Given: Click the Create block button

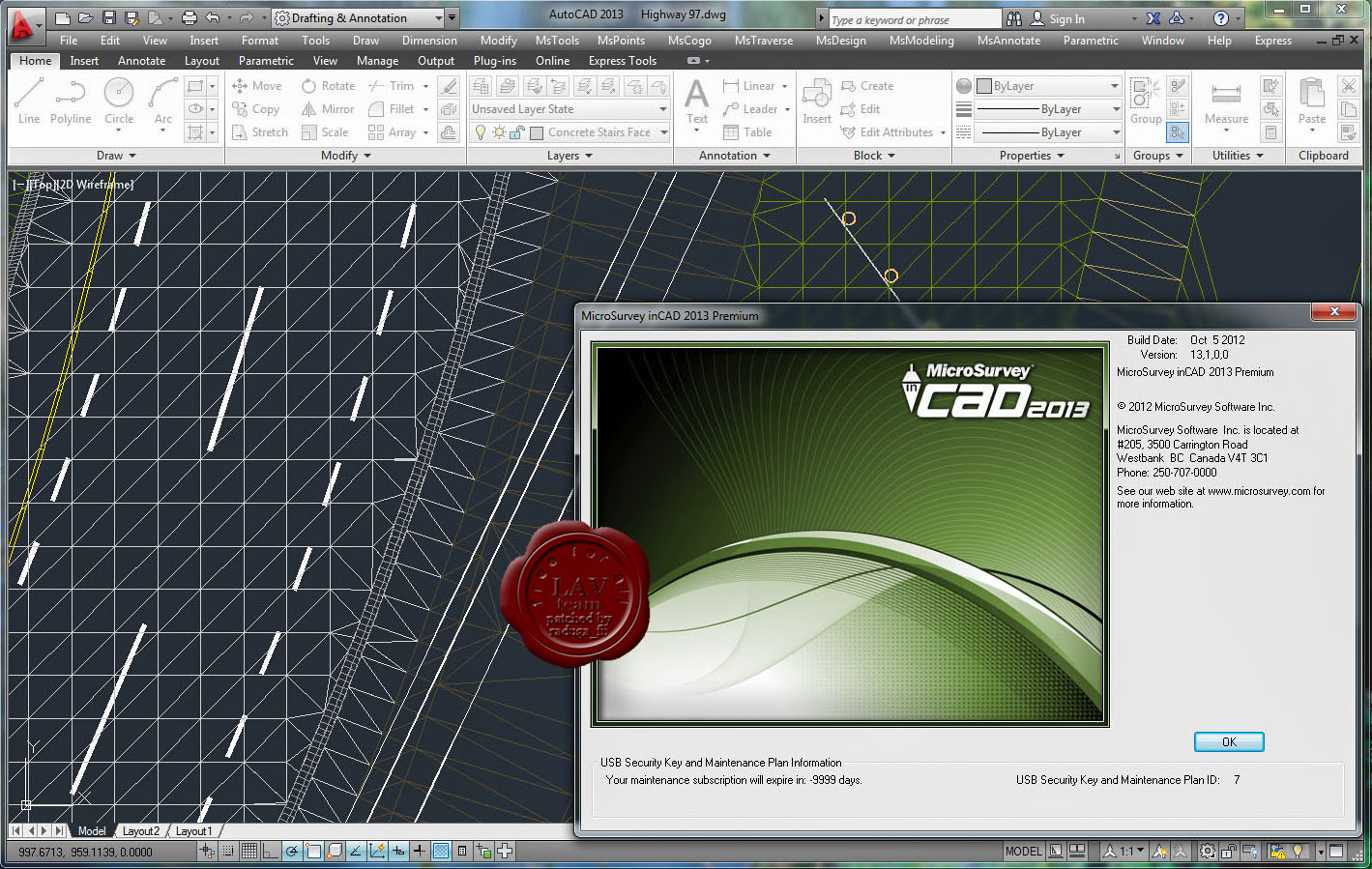Looking at the screenshot, I should 867,86.
